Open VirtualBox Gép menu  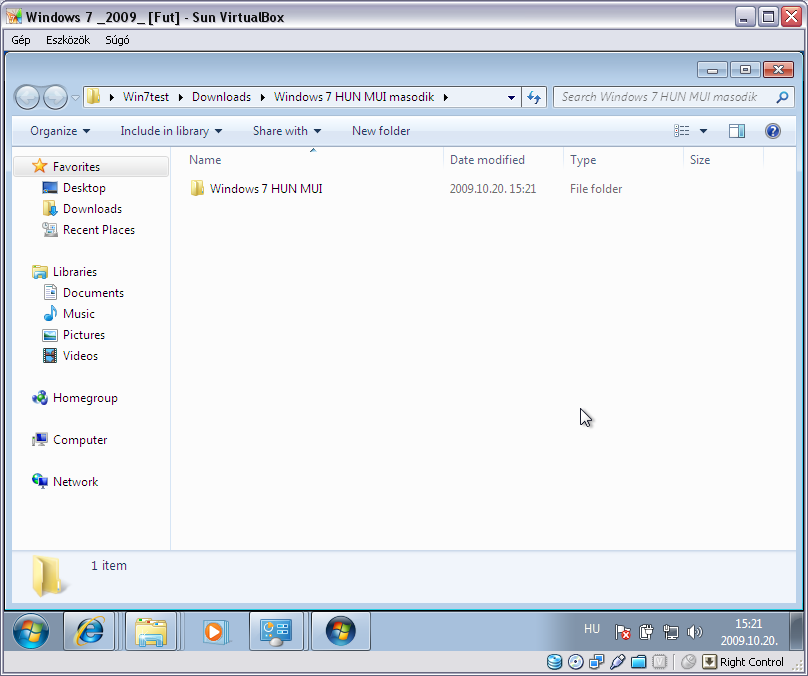coord(21,40)
